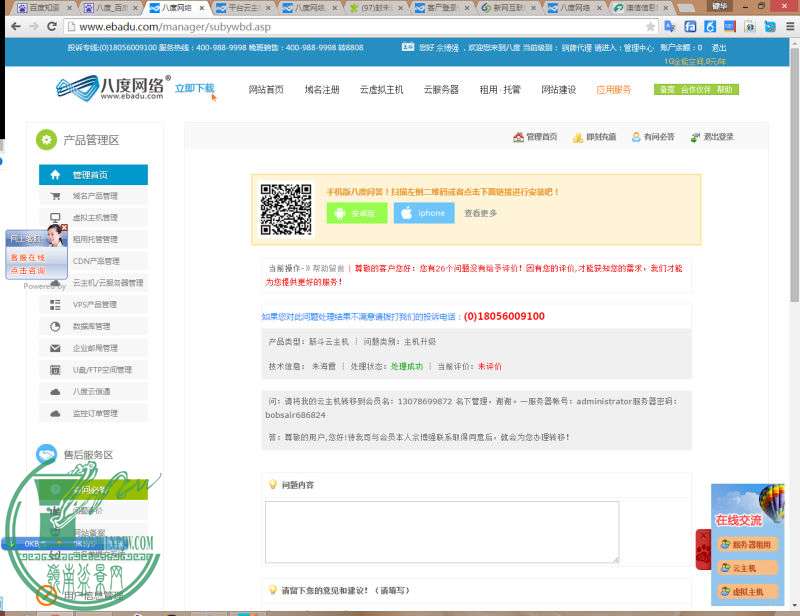Click the VPS产品管理 list icon
The image size is (800, 616).
click(x=55, y=305)
